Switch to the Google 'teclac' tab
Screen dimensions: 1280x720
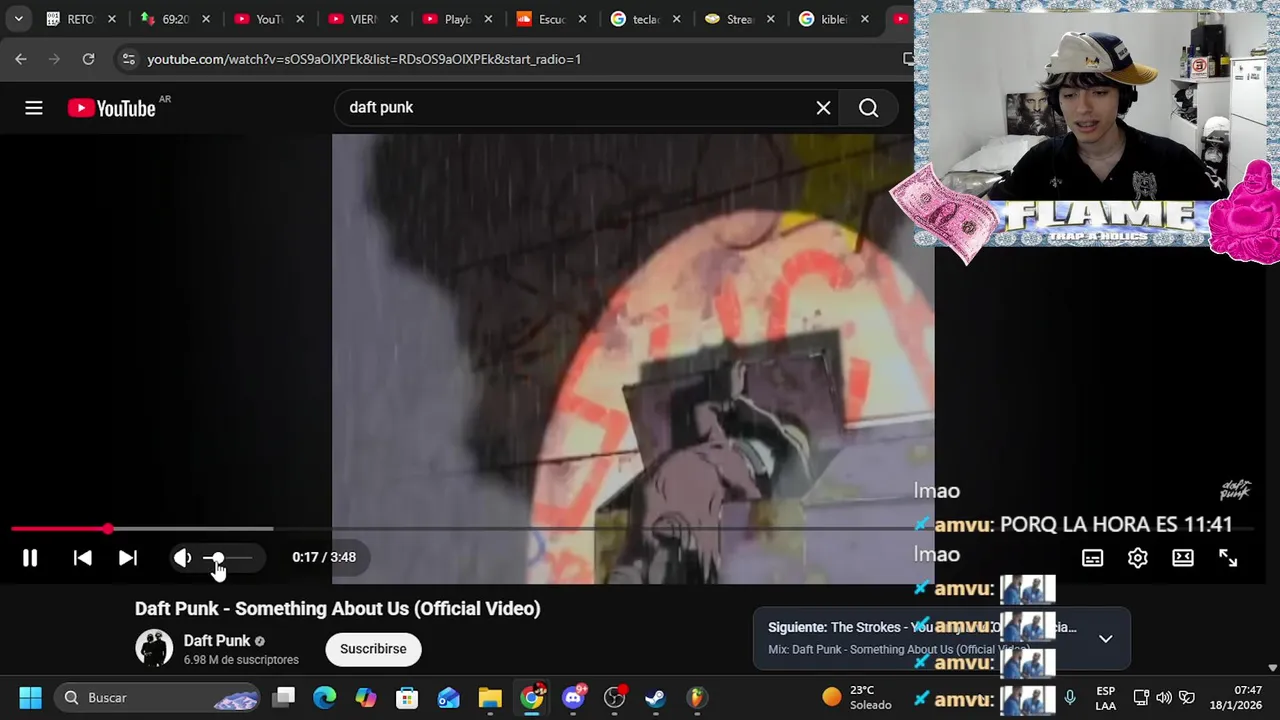[x=646, y=19]
